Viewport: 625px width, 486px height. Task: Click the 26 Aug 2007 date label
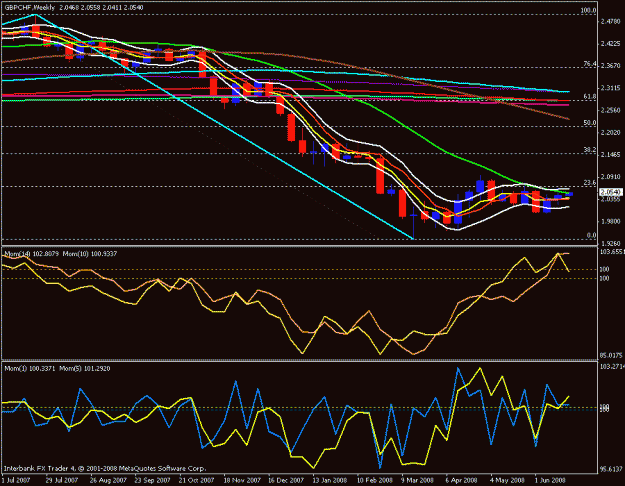pyautogui.click(x=106, y=480)
